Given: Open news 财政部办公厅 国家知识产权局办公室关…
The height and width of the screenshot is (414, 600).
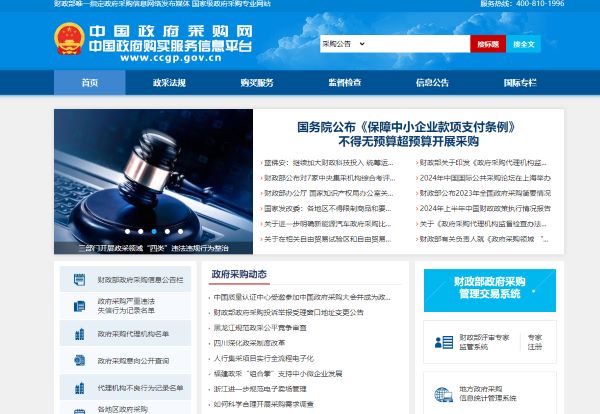Looking at the screenshot, I should click(x=328, y=193).
